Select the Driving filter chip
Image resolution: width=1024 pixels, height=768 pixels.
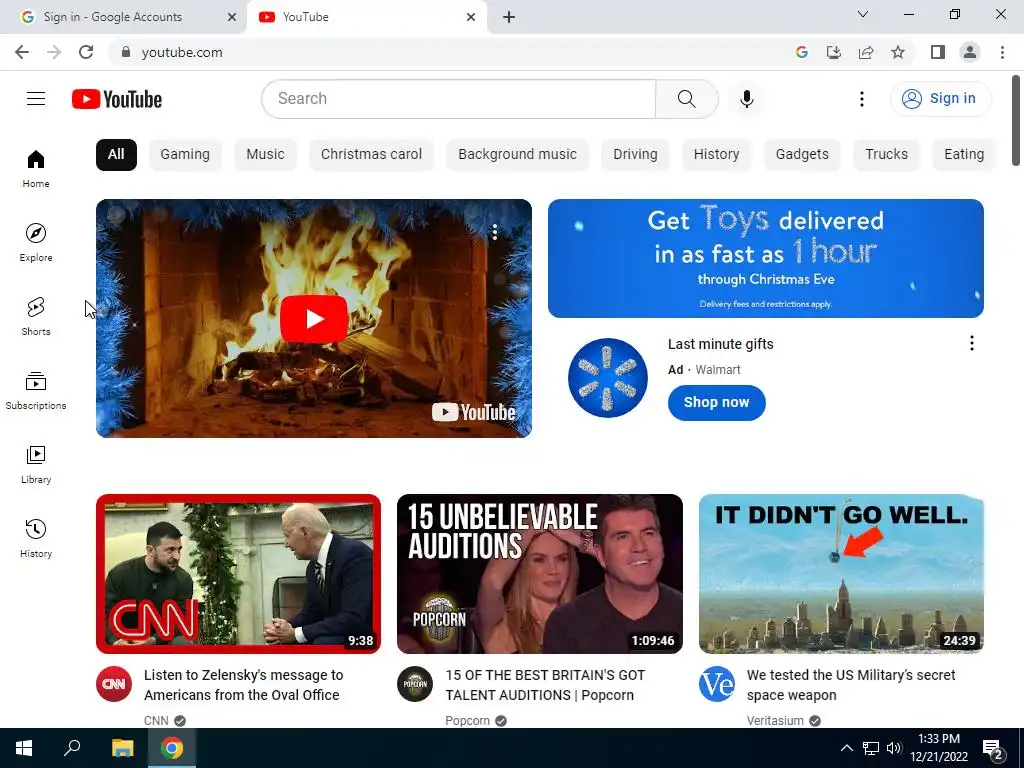(x=635, y=155)
